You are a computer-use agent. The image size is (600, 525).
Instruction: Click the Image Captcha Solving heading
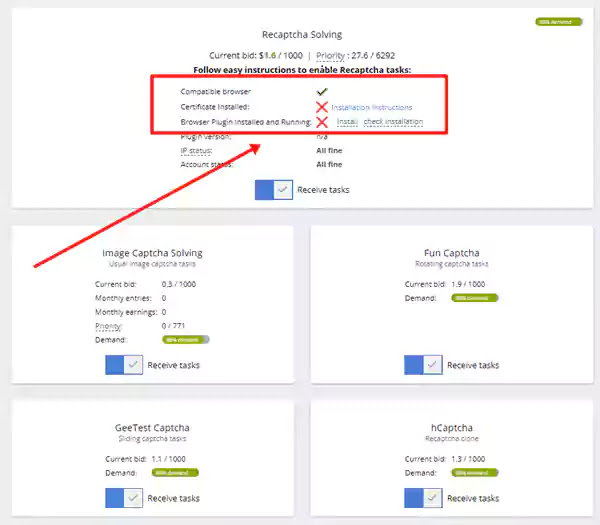click(x=152, y=253)
